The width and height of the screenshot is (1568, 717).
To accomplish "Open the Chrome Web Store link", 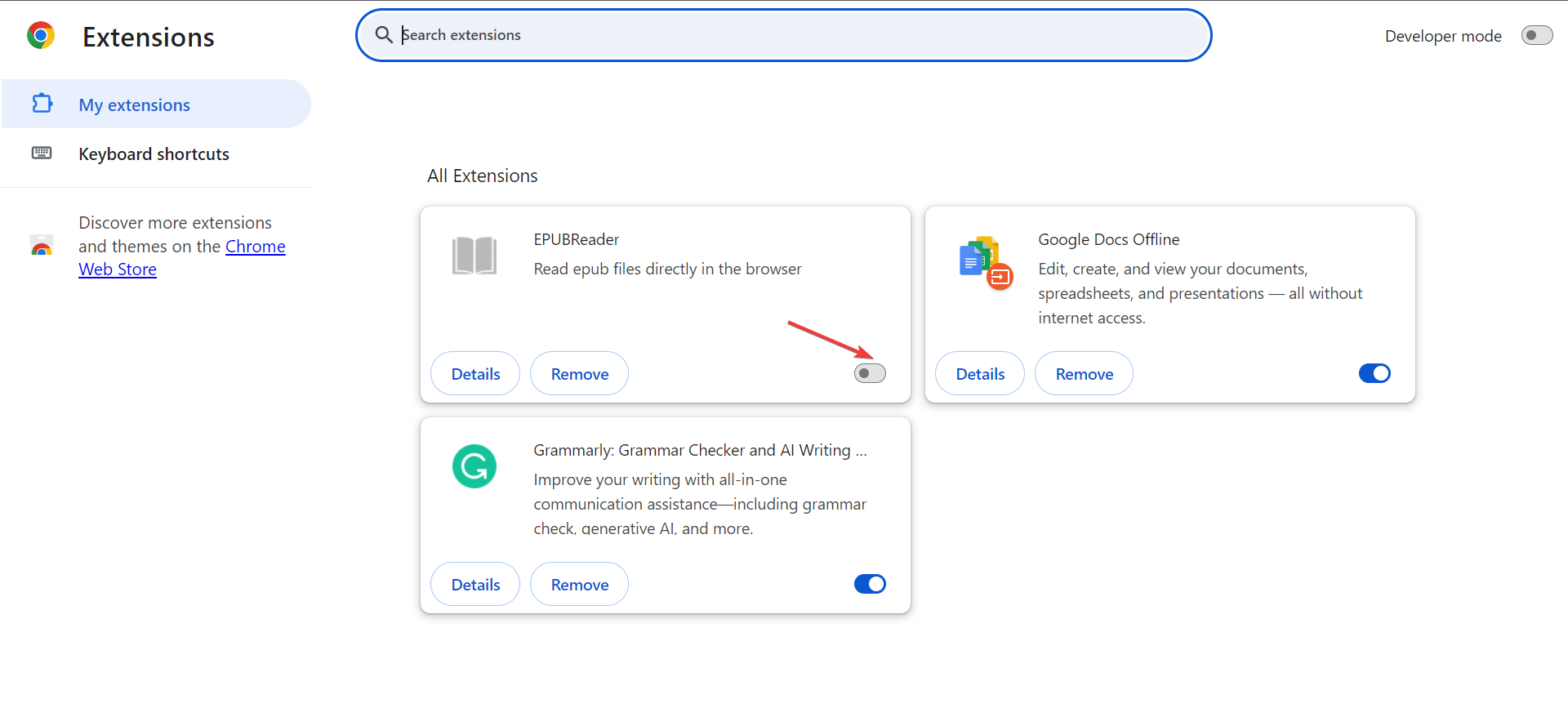I will point(182,258).
